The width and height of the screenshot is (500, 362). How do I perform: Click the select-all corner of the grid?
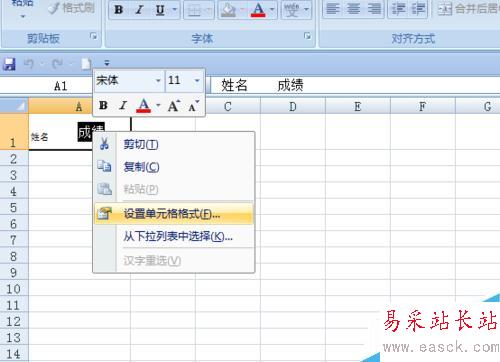coord(14,106)
